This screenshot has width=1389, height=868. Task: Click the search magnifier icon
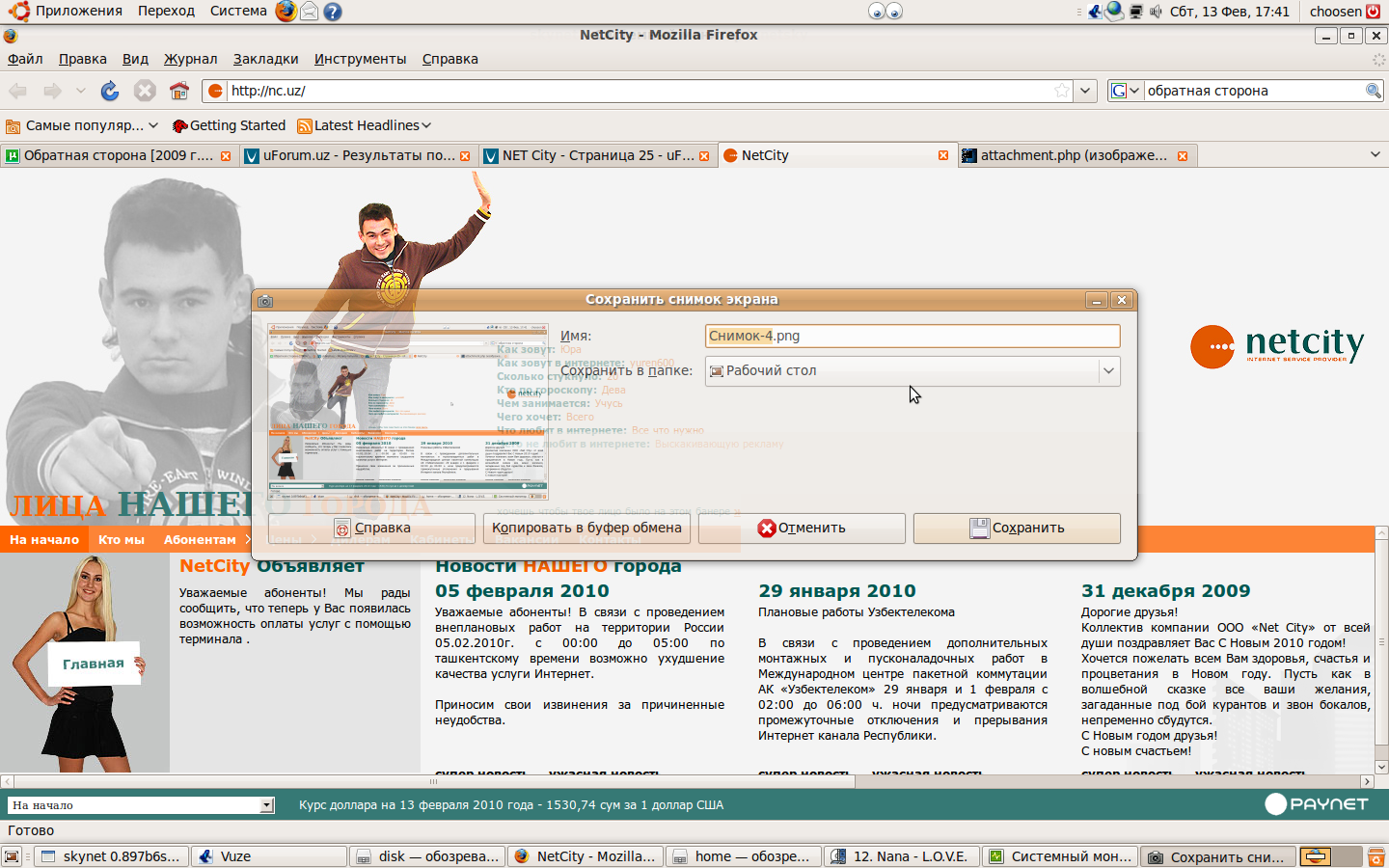pos(1373,91)
